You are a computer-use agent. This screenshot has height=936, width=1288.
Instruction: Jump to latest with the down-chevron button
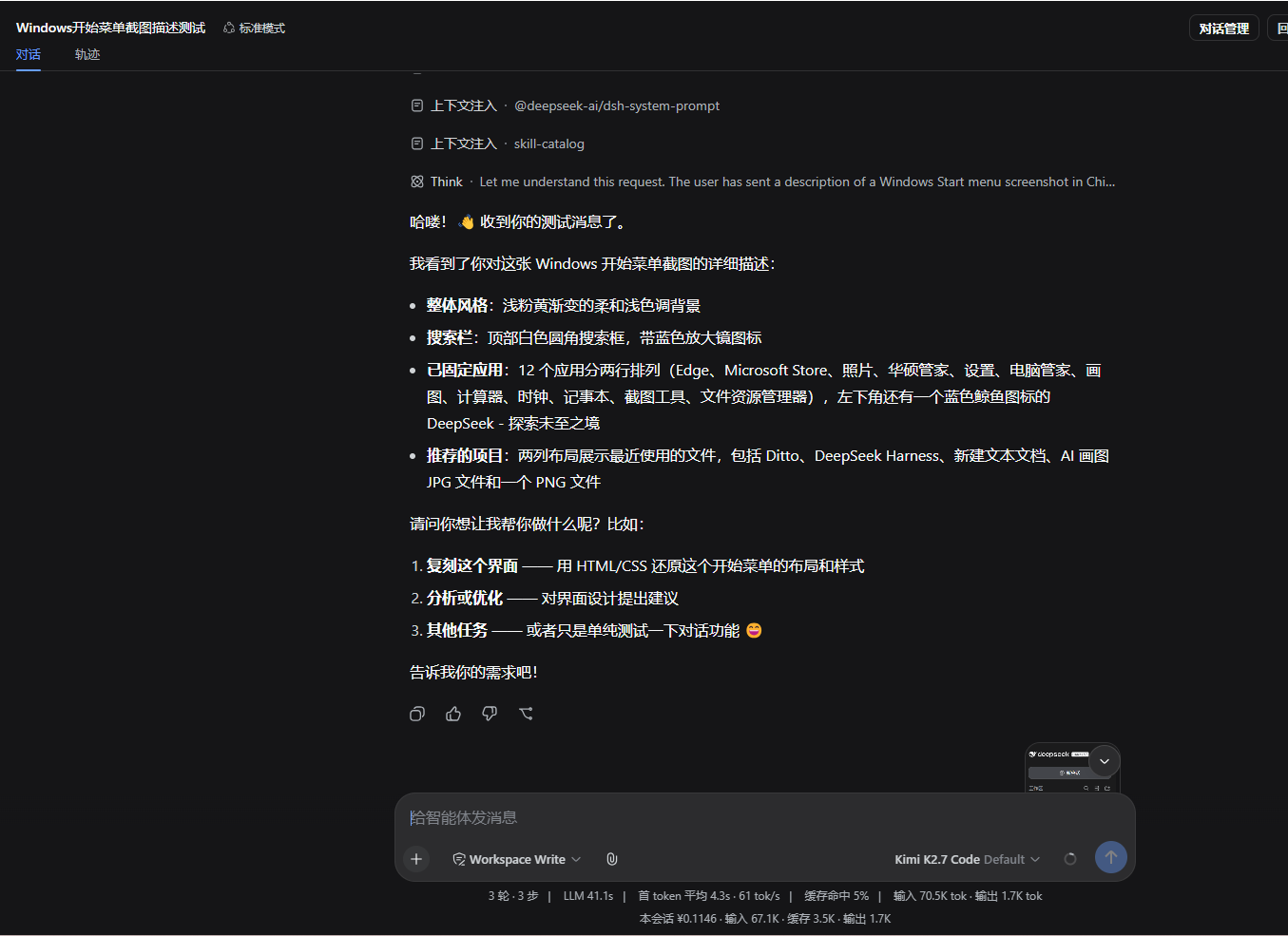click(x=1105, y=761)
